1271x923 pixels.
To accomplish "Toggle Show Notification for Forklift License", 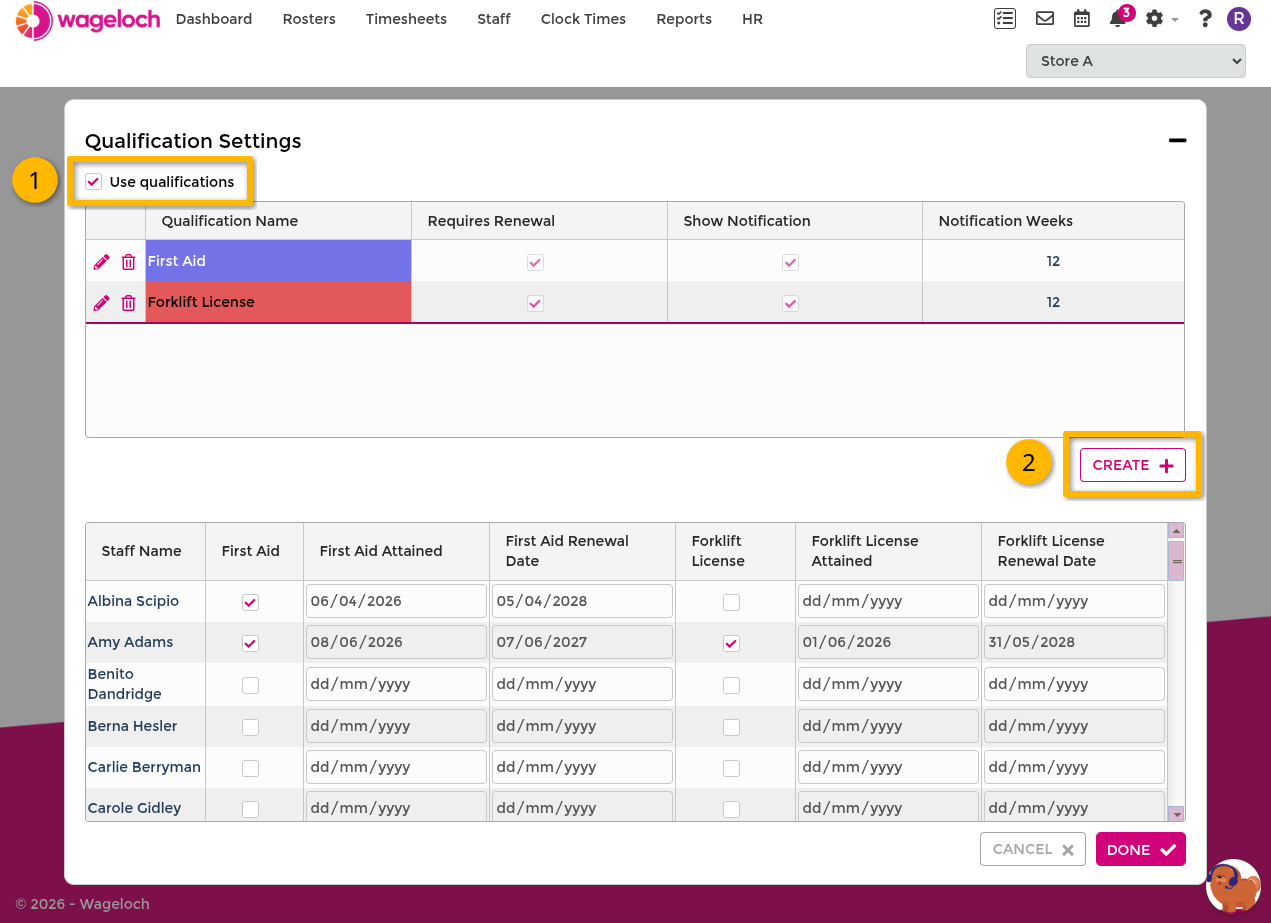I will [791, 303].
